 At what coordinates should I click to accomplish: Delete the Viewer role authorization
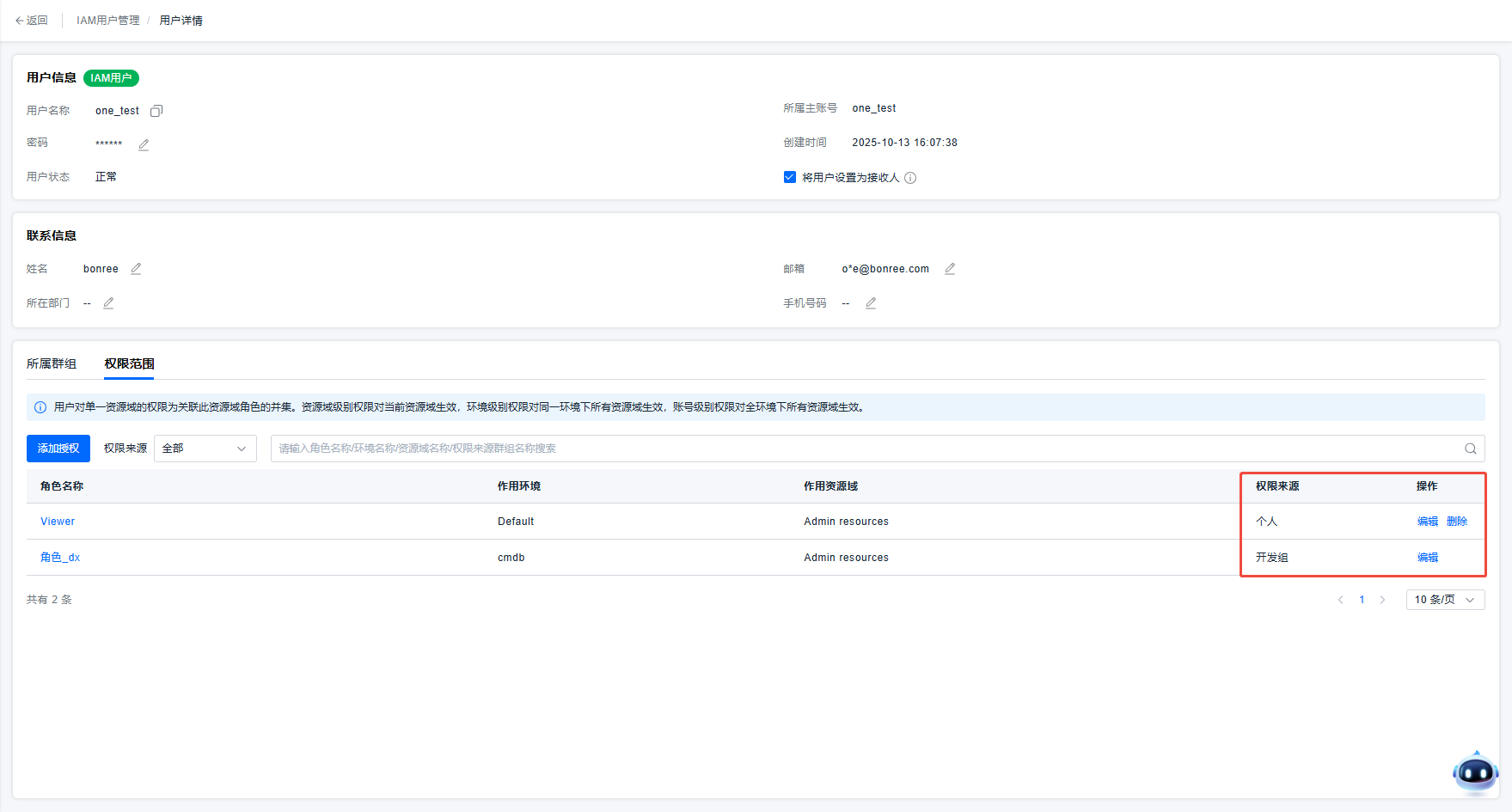[x=1456, y=522]
